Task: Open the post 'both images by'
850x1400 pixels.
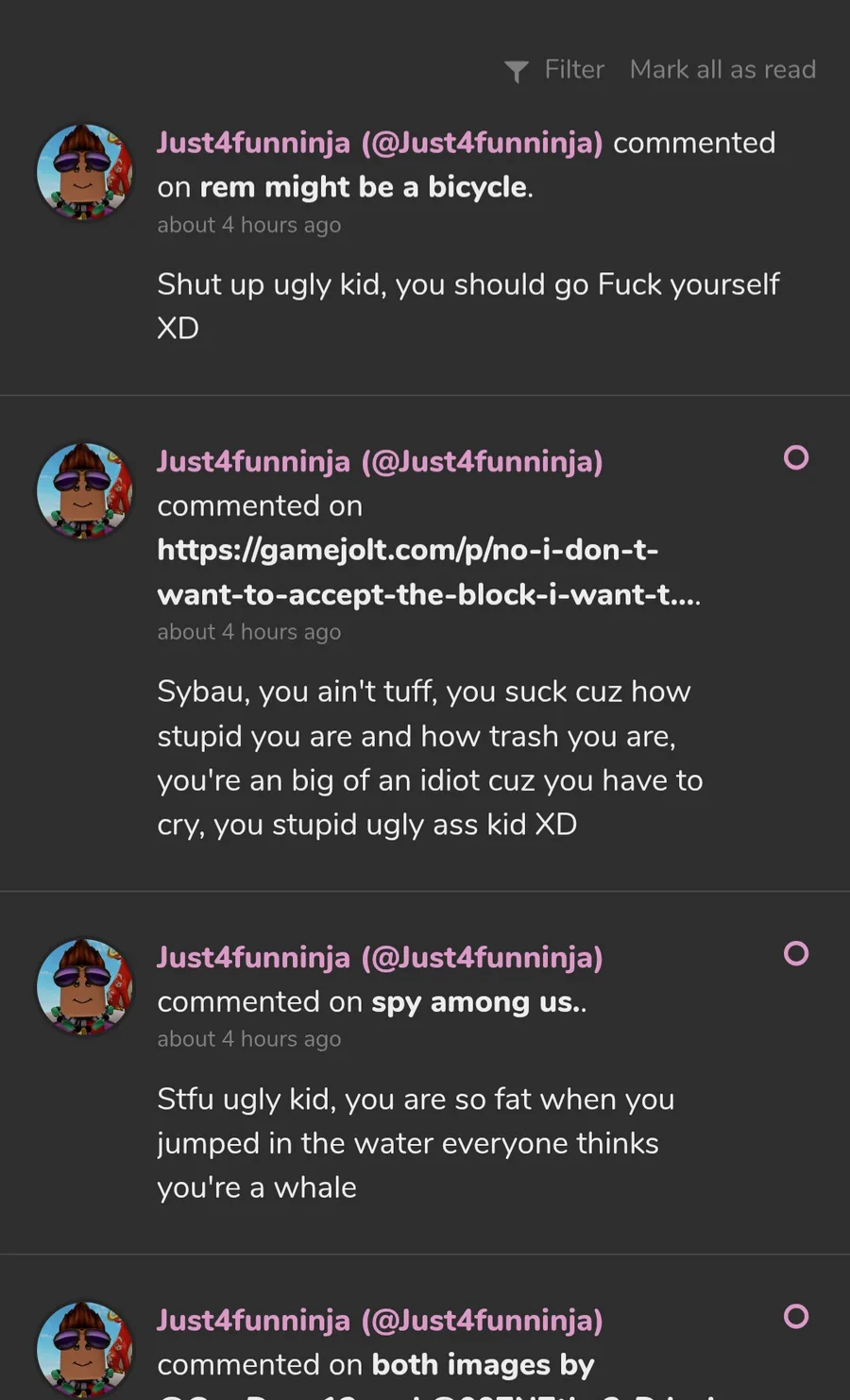Action: (x=483, y=1365)
